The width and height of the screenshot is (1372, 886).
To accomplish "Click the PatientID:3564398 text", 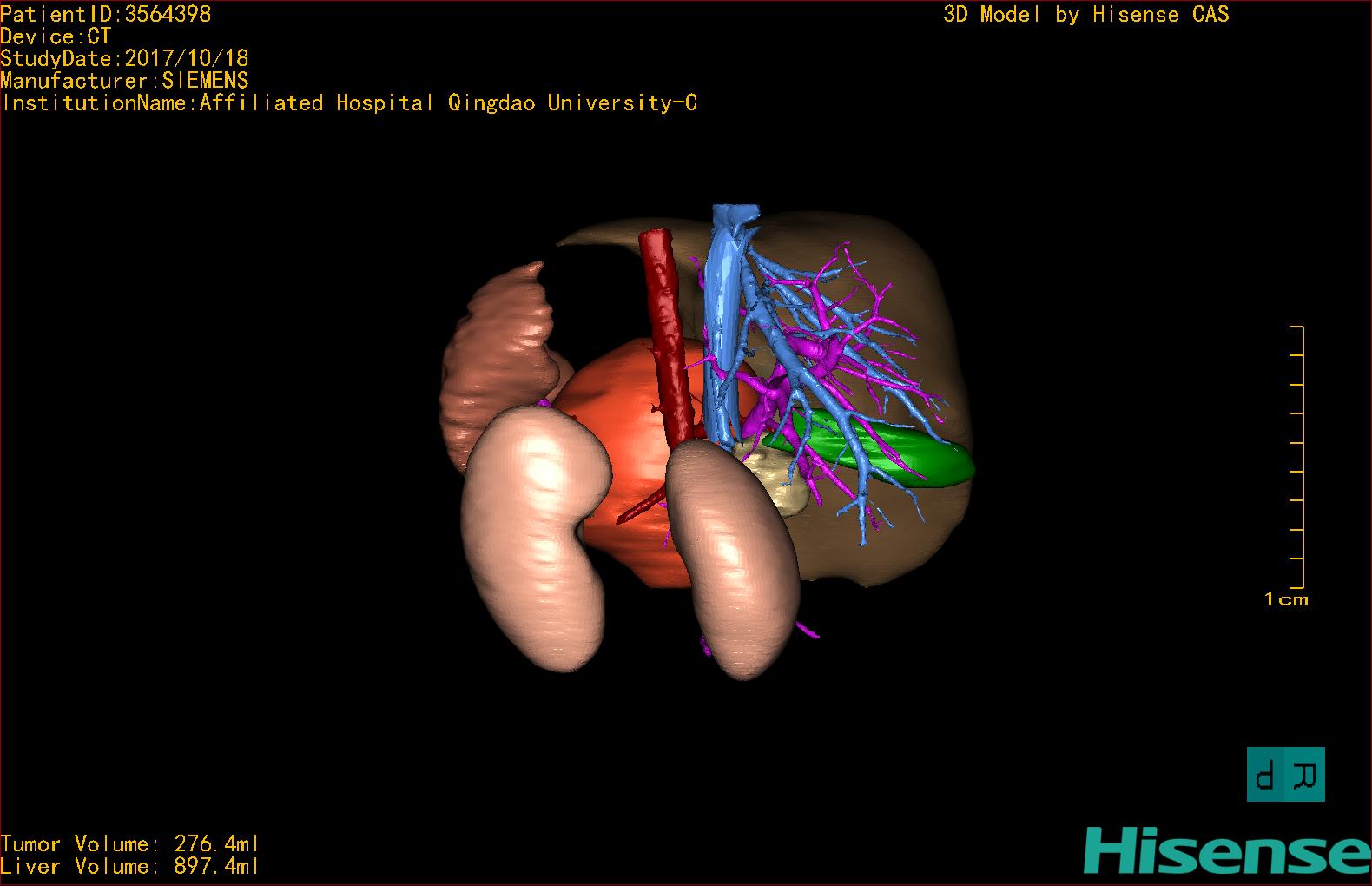I will [106, 14].
